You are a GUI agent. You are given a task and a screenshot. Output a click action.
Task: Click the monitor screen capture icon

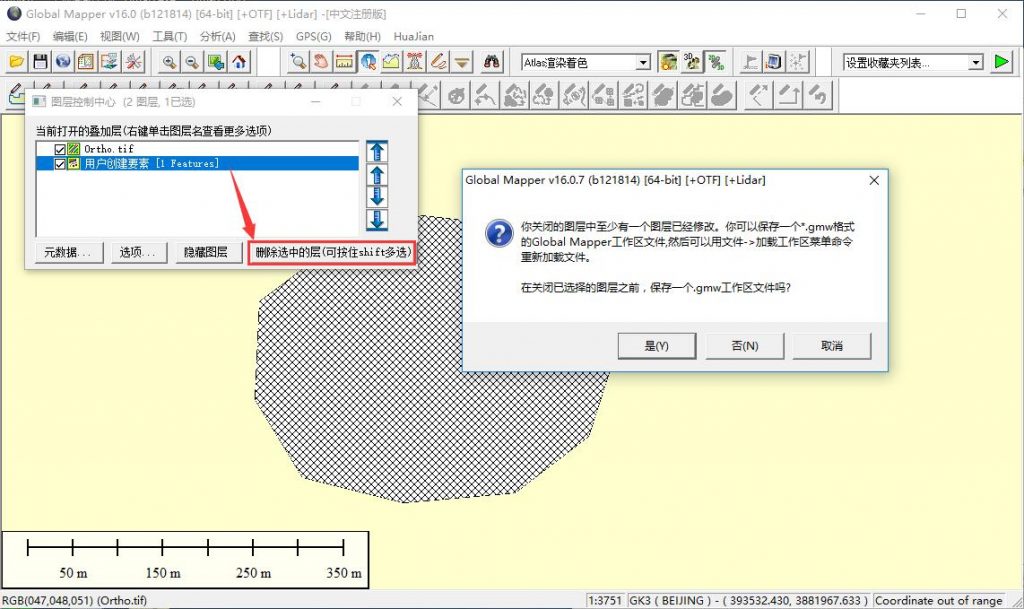[774, 62]
